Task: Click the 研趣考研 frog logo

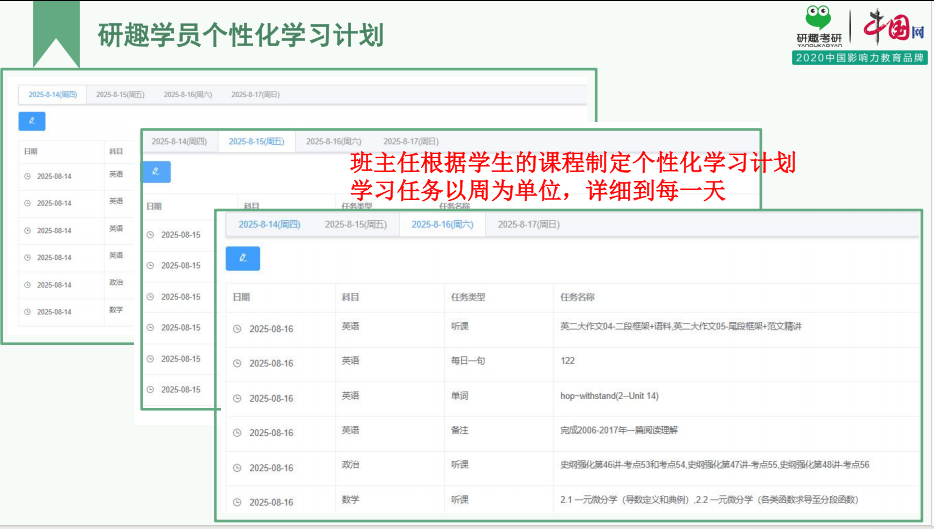Action: 819,26
